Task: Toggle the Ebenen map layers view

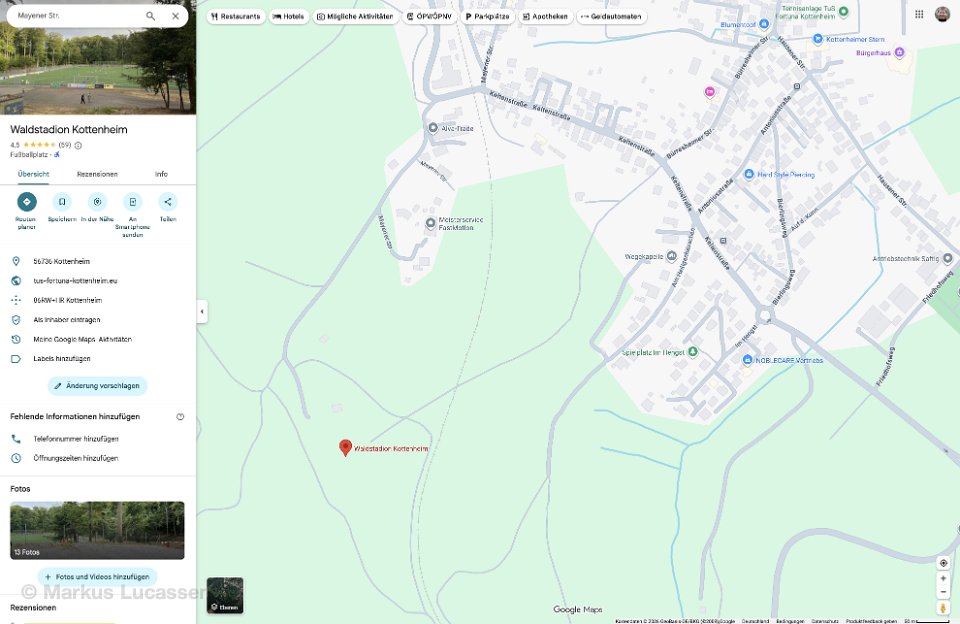Action: [225, 595]
